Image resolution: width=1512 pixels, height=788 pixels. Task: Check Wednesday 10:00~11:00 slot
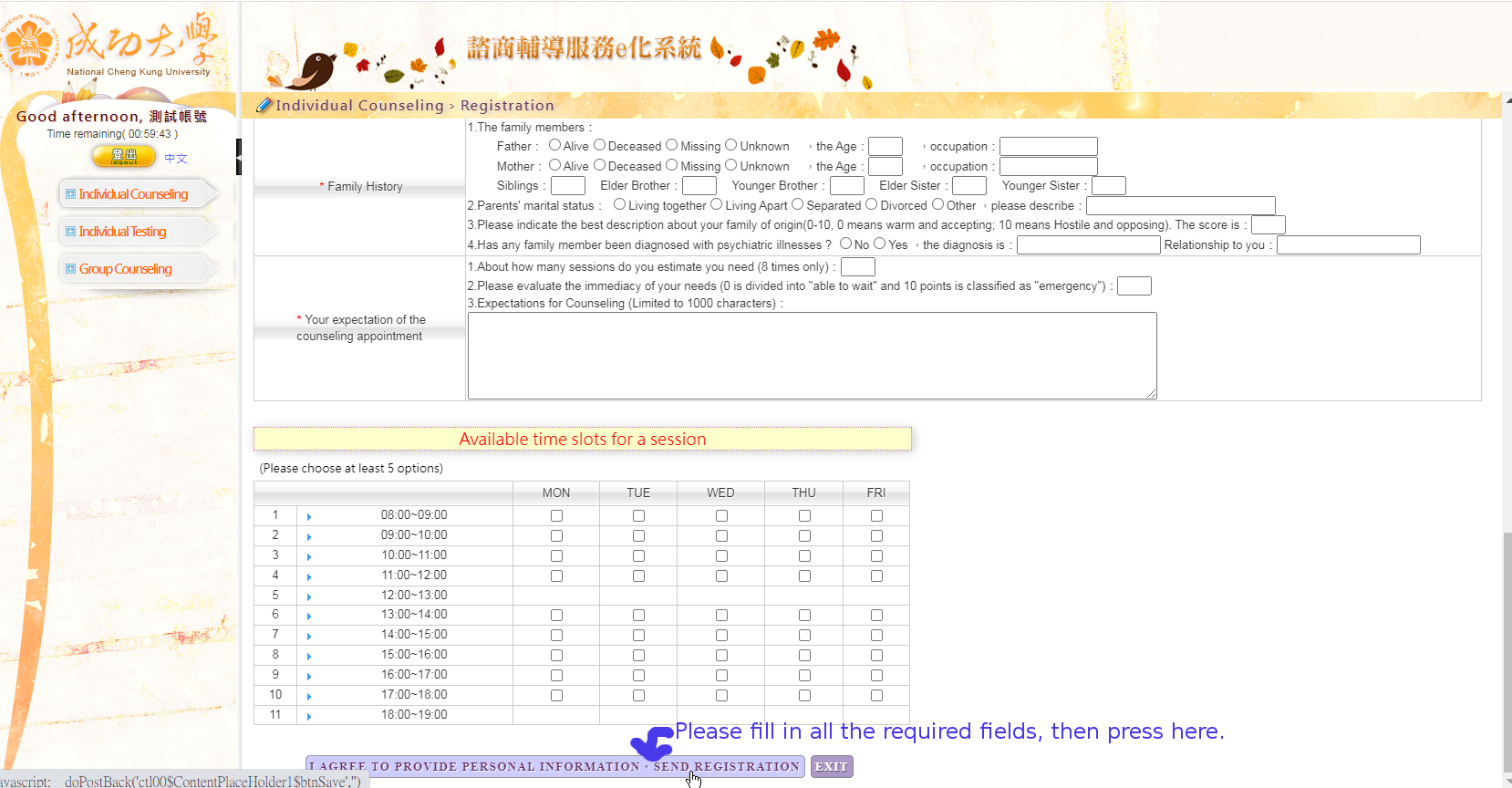tap(721, 556)
